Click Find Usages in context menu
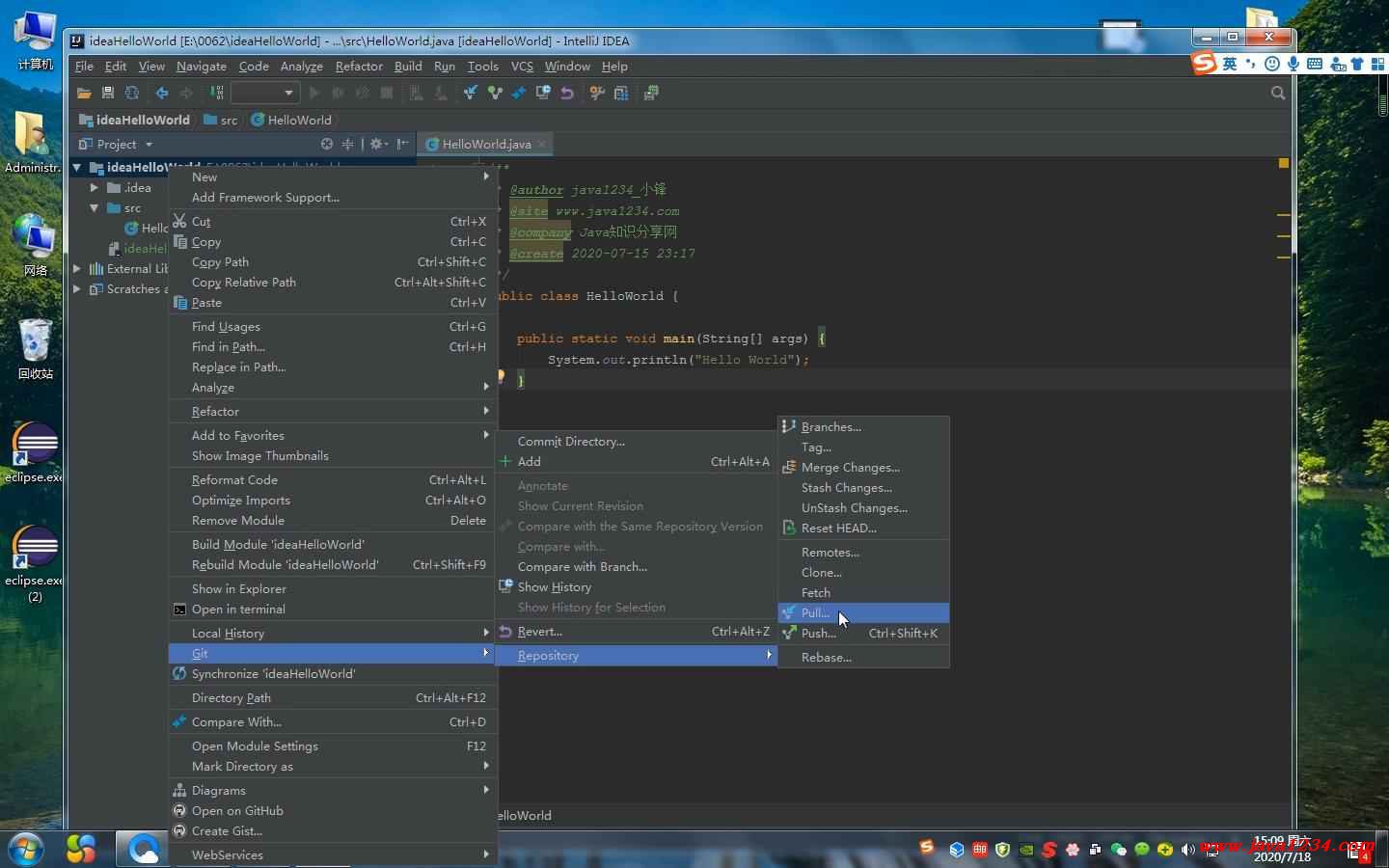Viewport: 1389px width, 868px height. click(332, 326)
